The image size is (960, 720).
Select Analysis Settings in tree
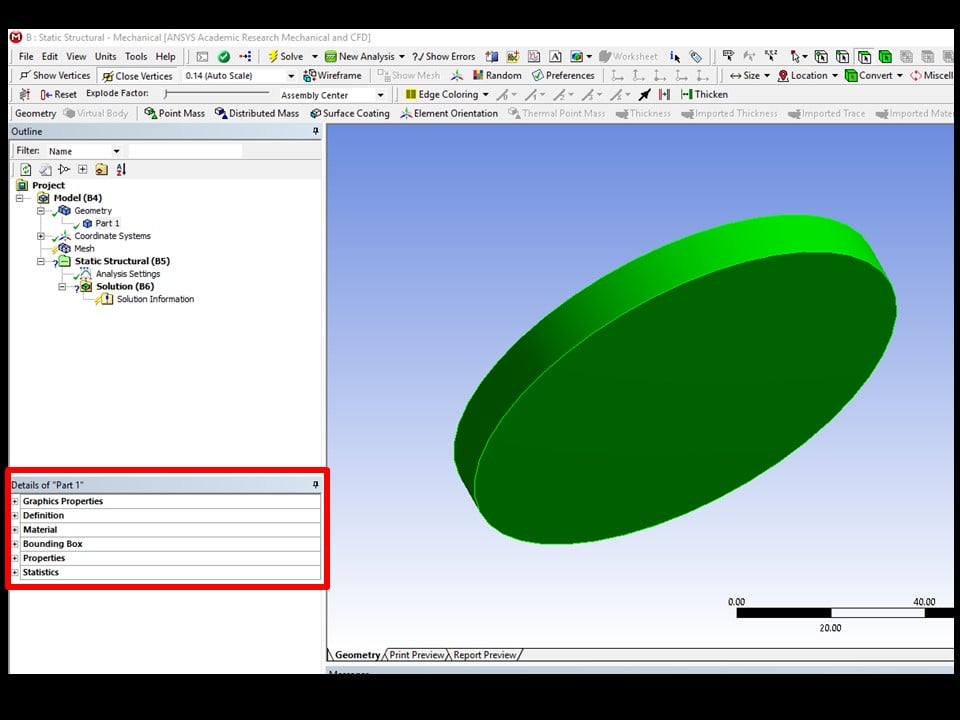click(127, 274)
